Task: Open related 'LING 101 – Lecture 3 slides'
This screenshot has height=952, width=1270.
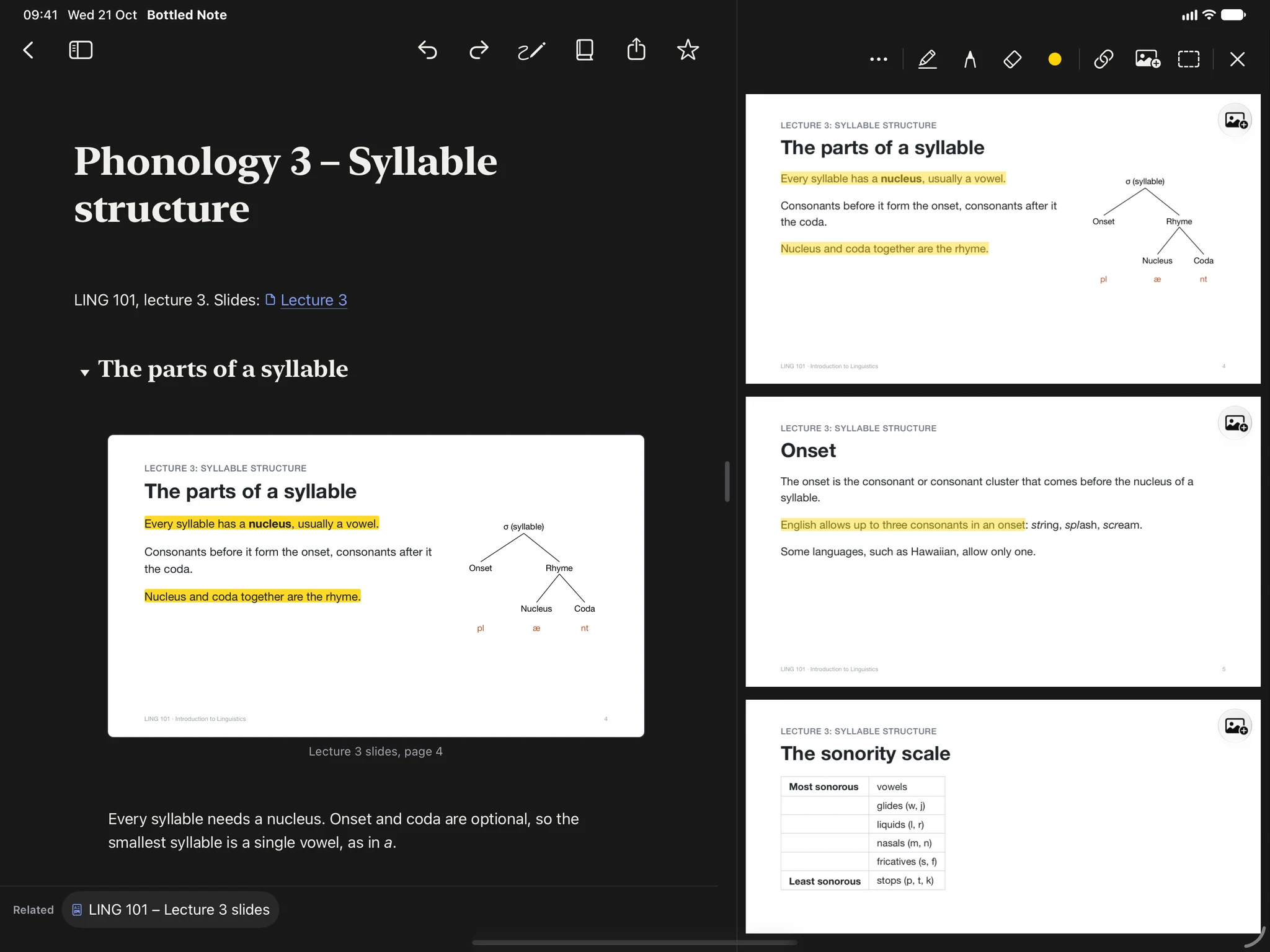Action: (171, 909)
